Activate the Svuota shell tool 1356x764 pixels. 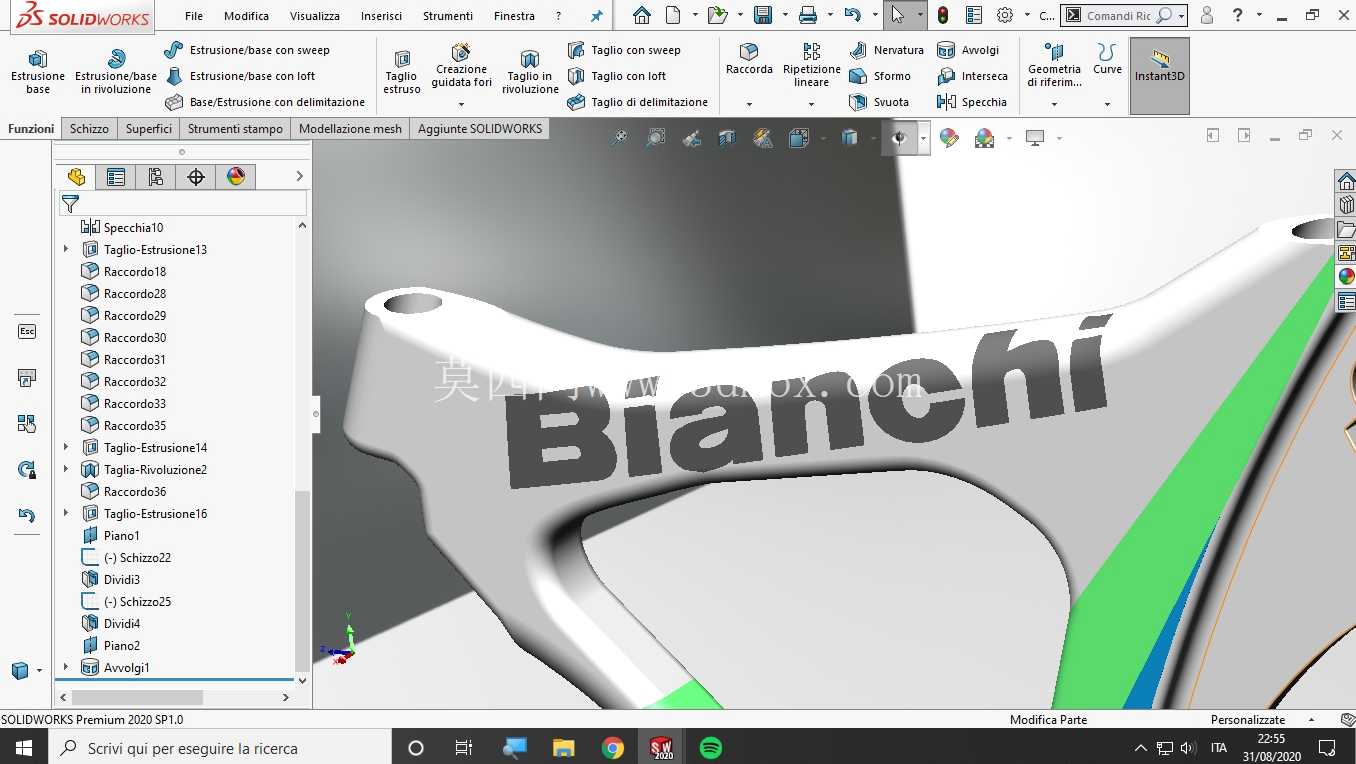[x=879, y=102]
